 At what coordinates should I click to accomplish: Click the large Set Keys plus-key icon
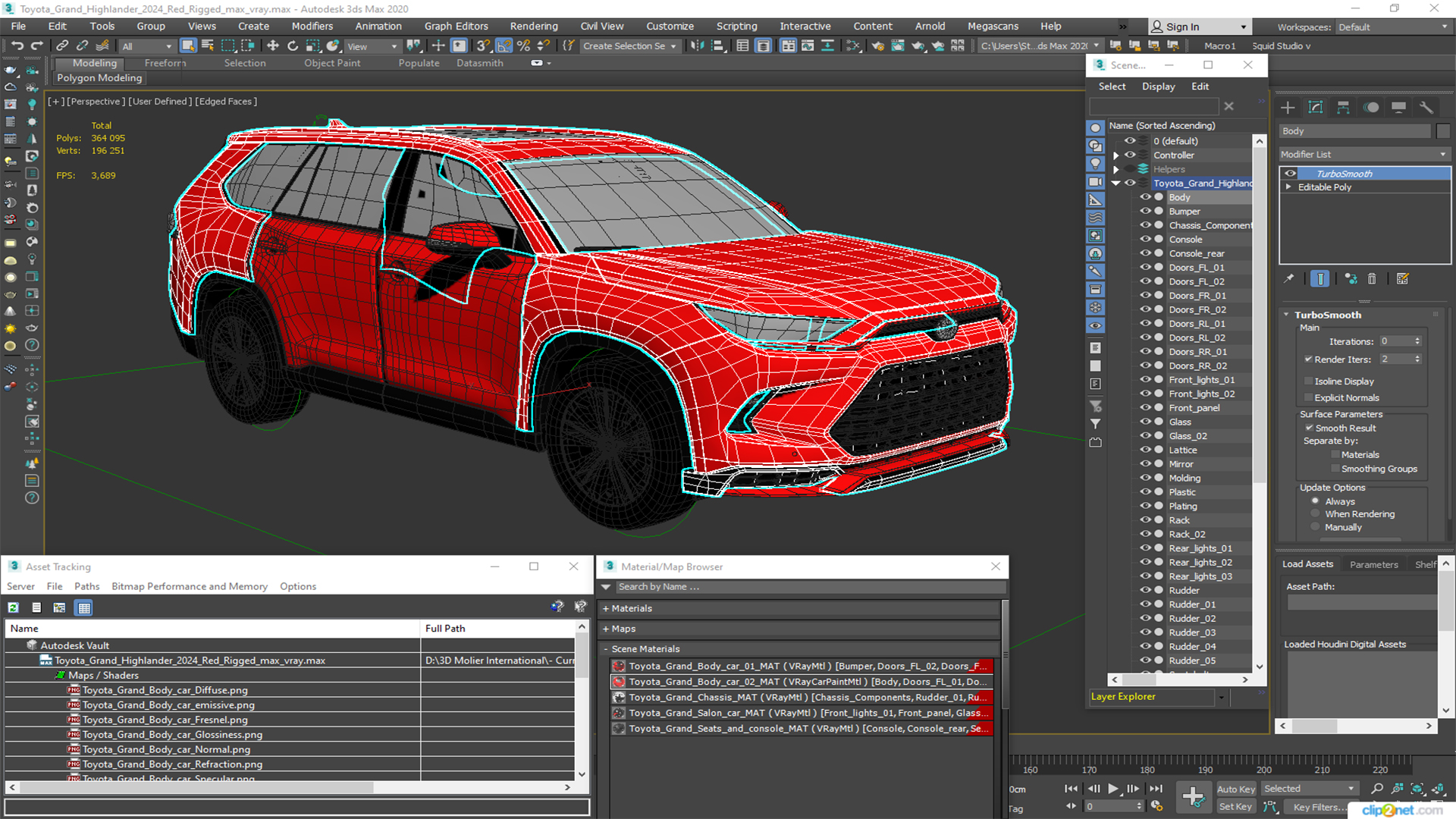pyautogui.click(x=1193, y=797)
